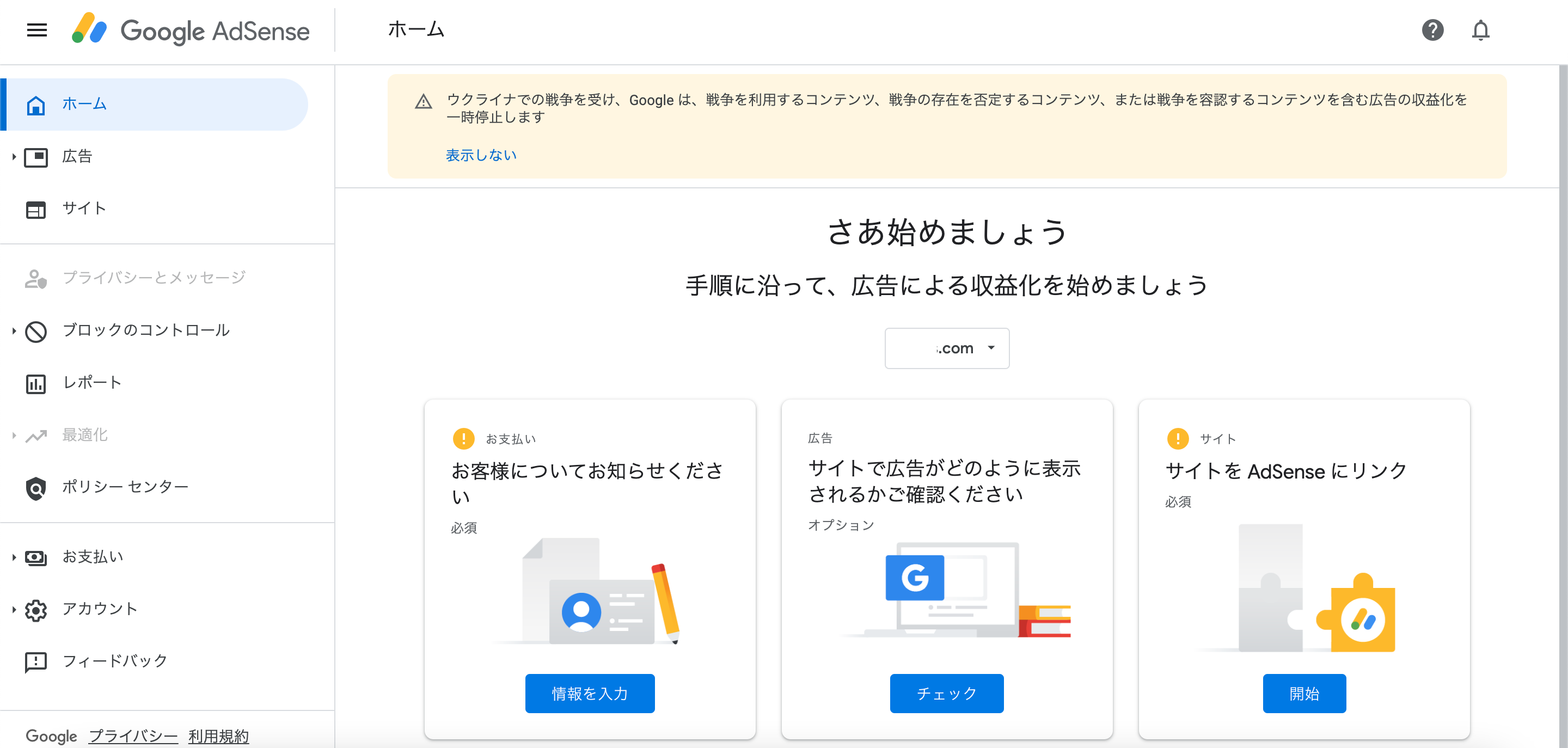Click the 最適化 trend arrow icon

click(x=36, y=436)
